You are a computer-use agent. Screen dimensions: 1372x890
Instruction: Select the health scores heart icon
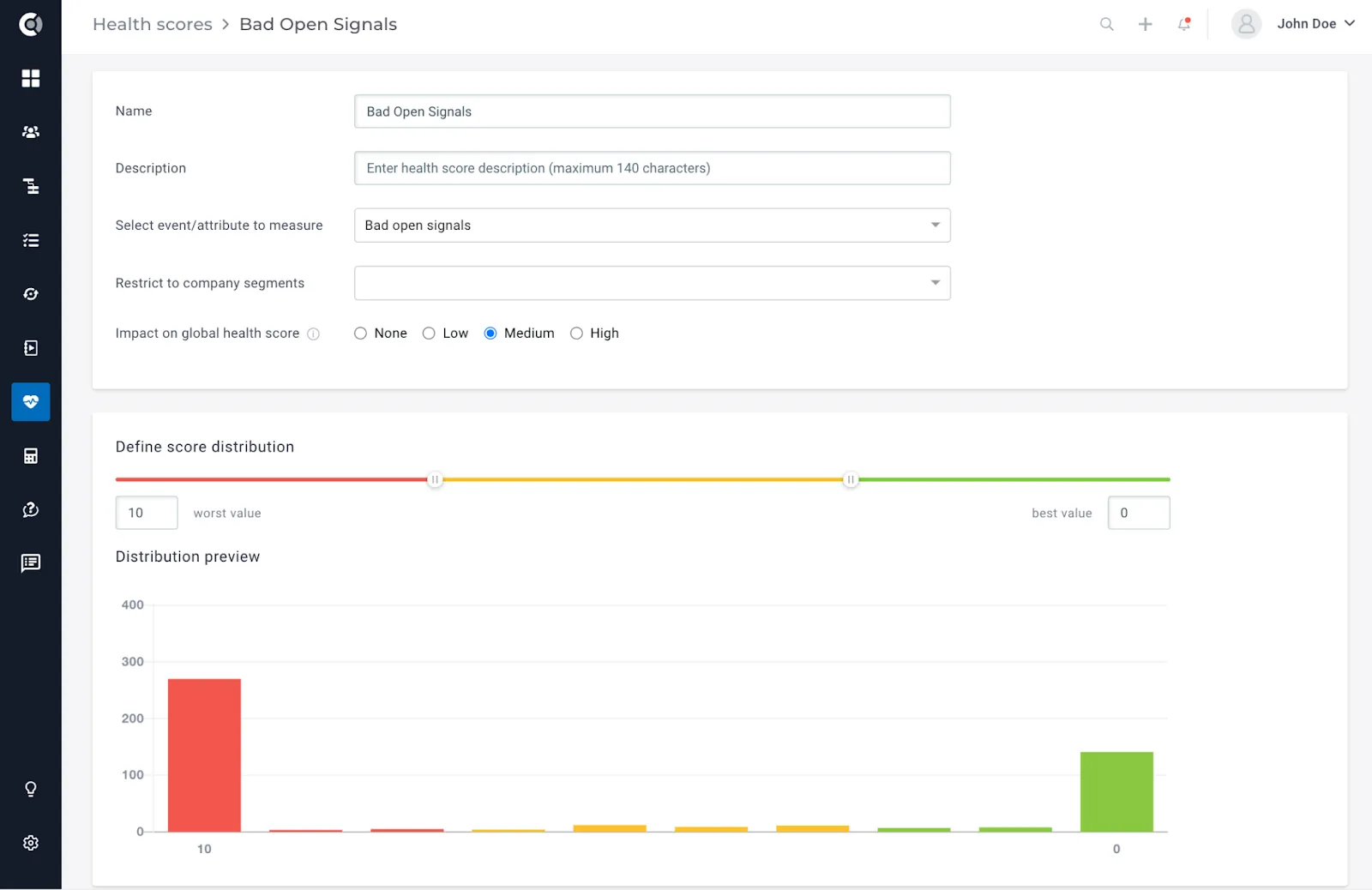click(31, 401)
